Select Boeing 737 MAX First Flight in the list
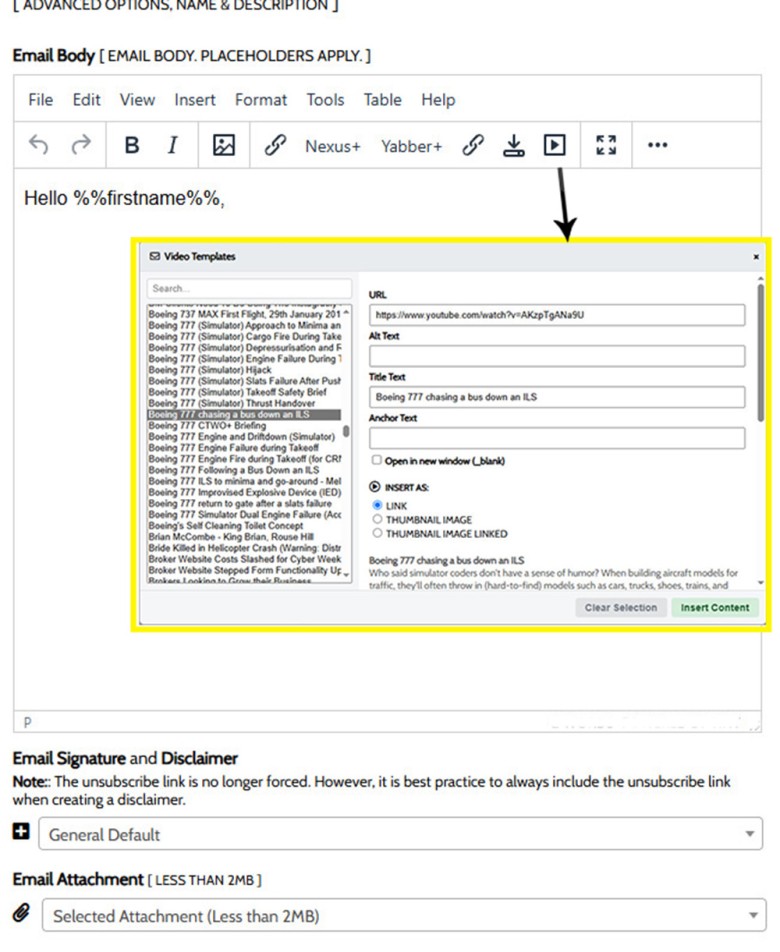Viewport: 780px width, 952px height. coord(244,314)
